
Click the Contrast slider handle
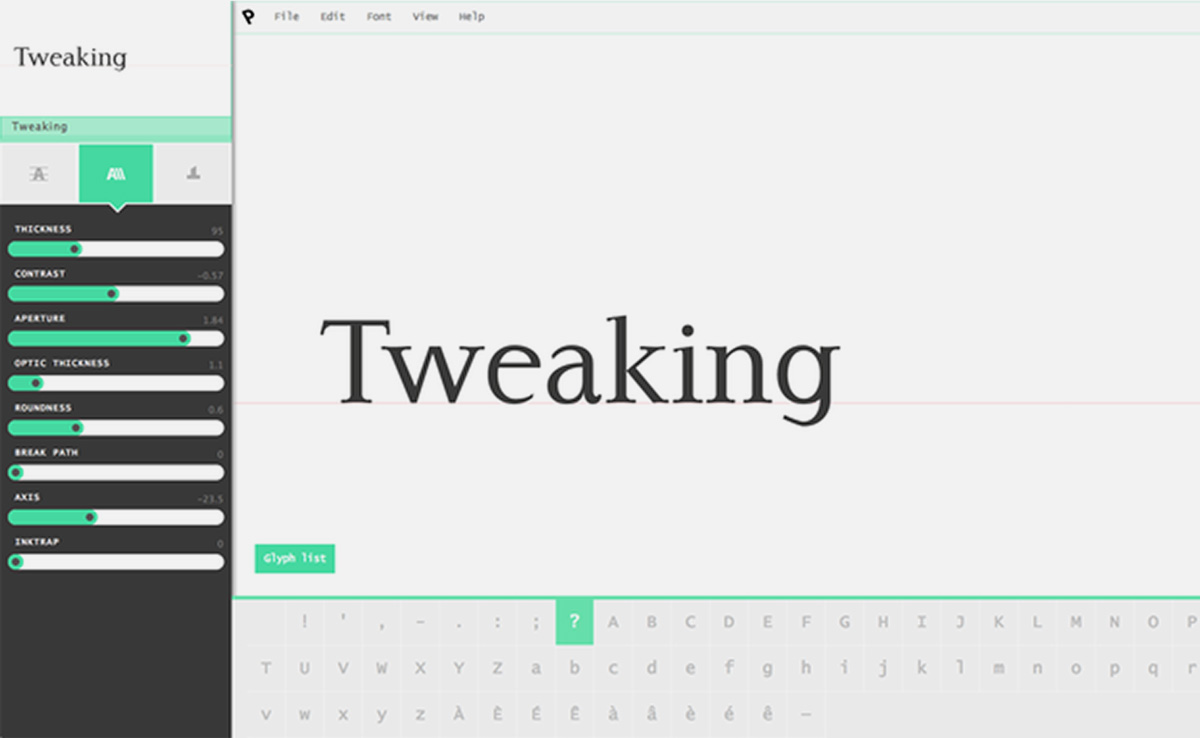point(112,294)
